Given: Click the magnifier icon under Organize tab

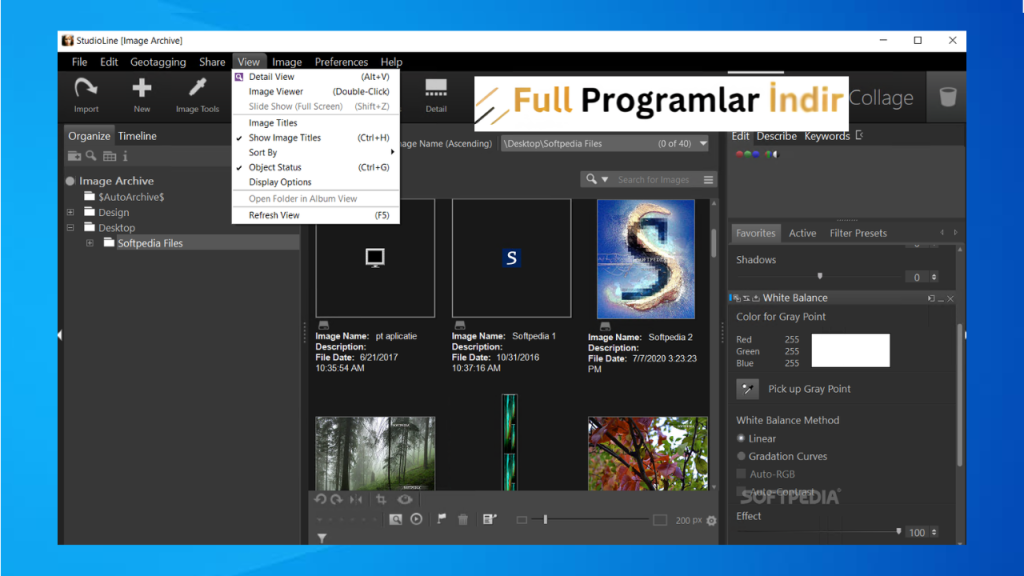Looking at the screenshot, I should click(91, 156).
